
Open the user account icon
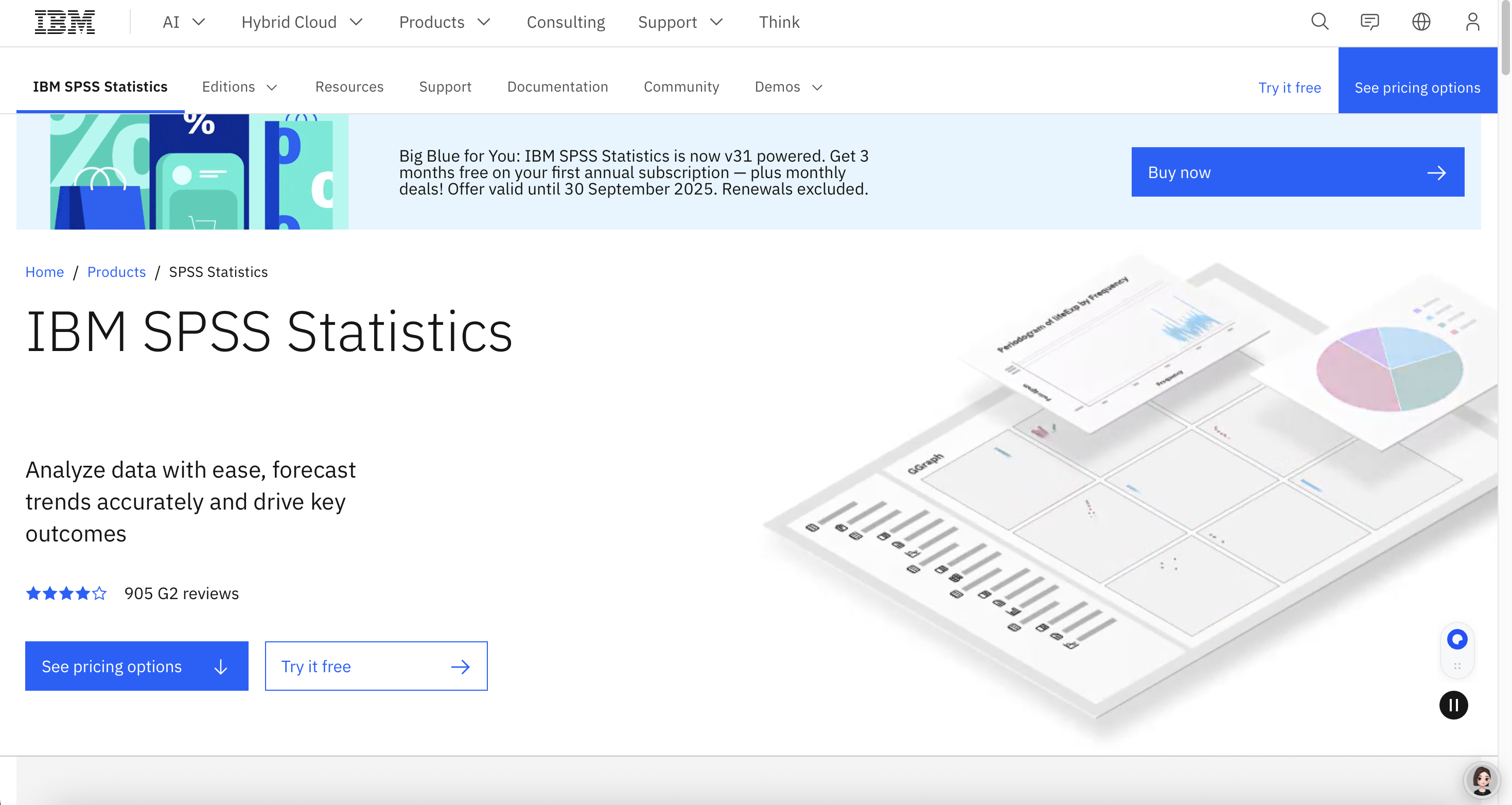1472,22
